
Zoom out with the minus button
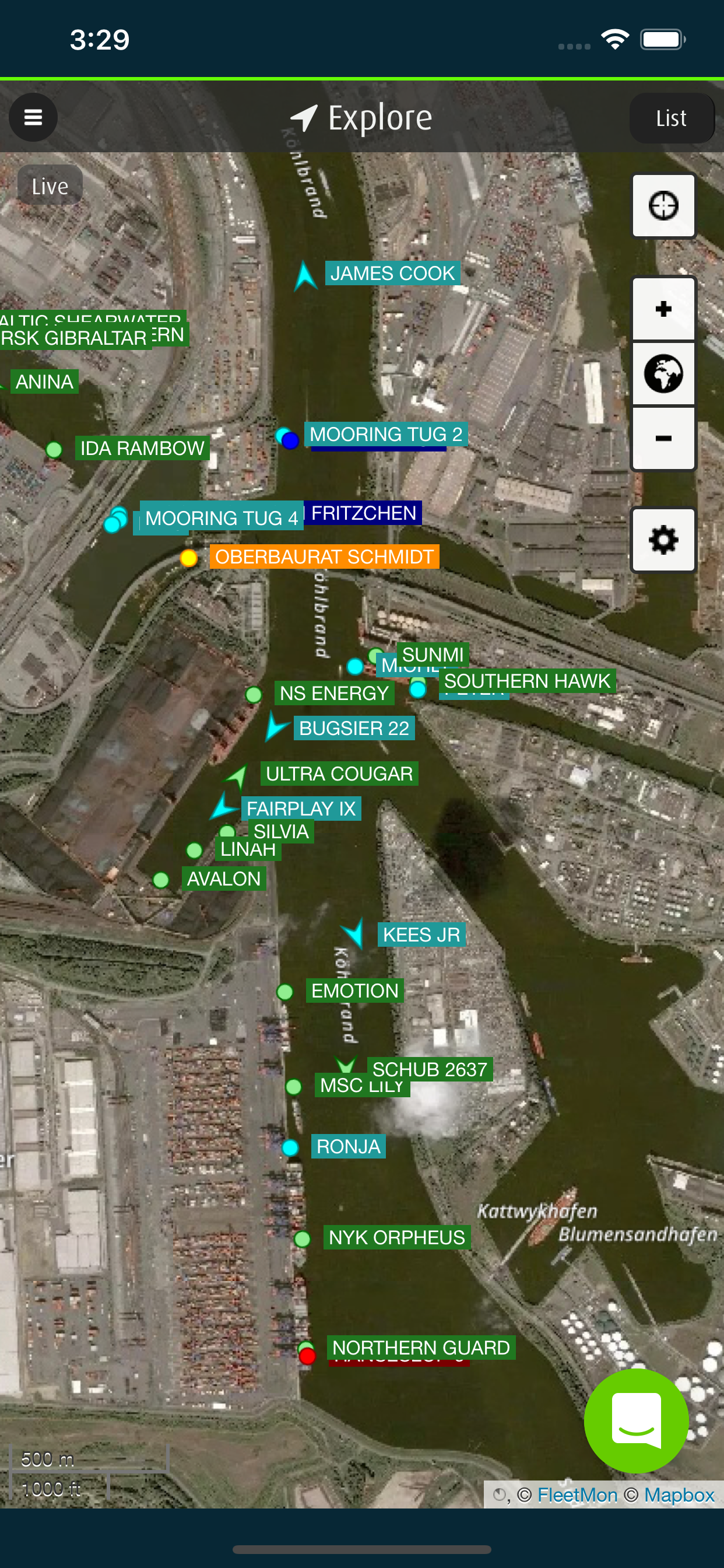[663, 438]
